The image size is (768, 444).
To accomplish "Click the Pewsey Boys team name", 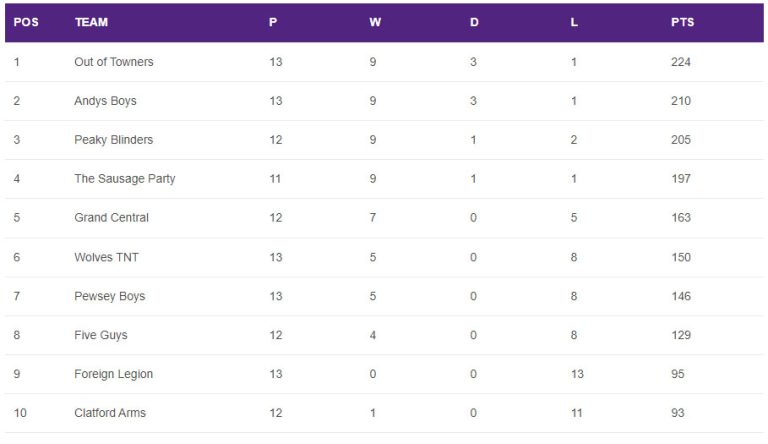I will point(110,296).
